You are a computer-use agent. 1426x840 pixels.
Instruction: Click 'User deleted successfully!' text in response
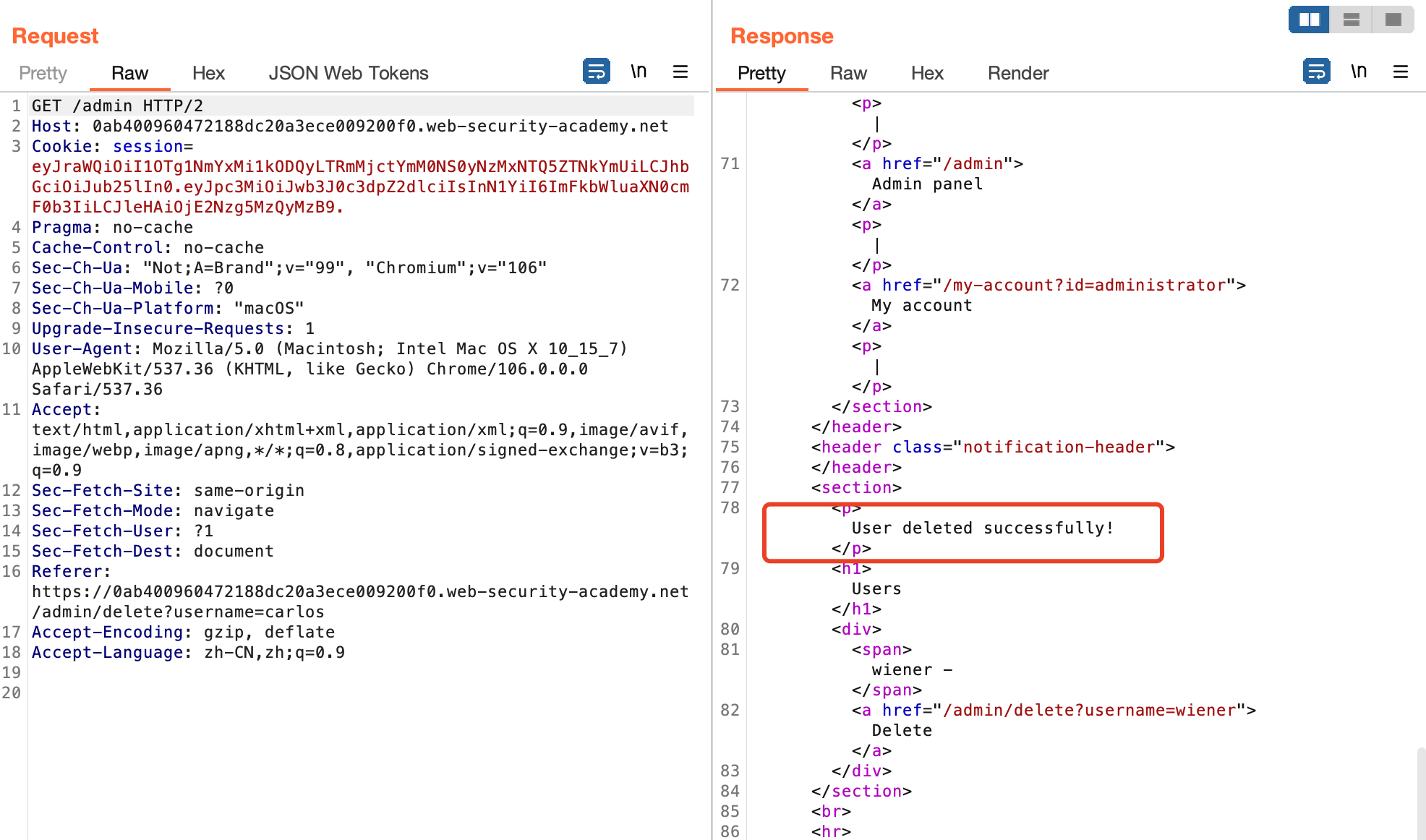(x=982, y=528)
